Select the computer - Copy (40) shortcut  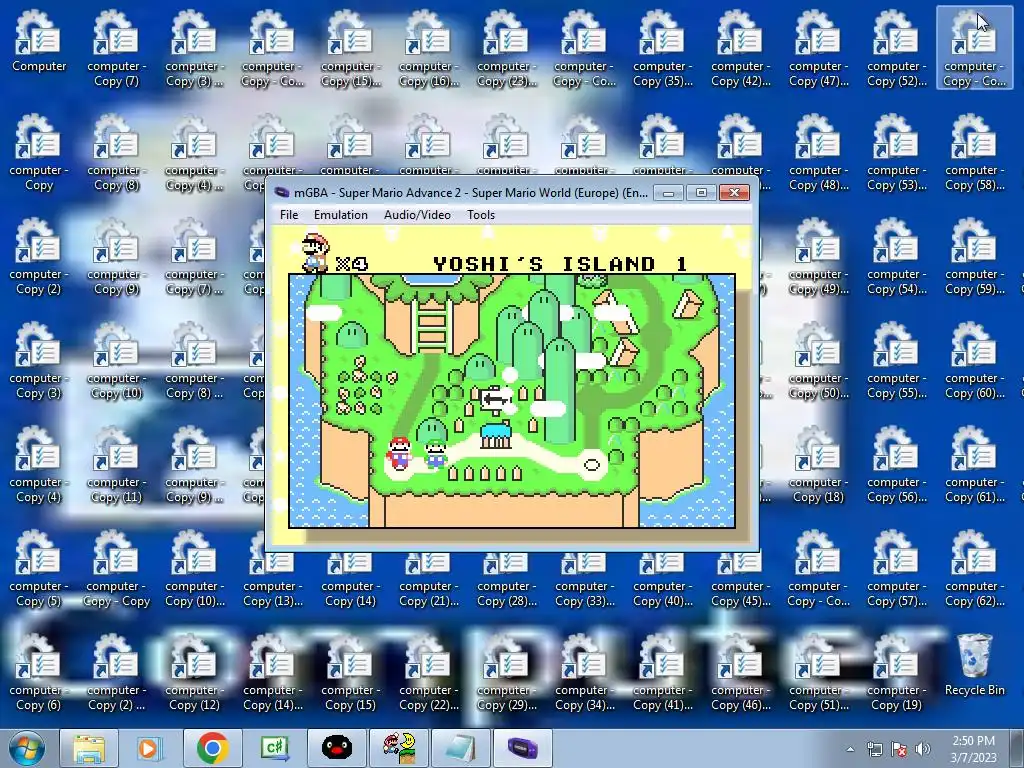[662, 580]
